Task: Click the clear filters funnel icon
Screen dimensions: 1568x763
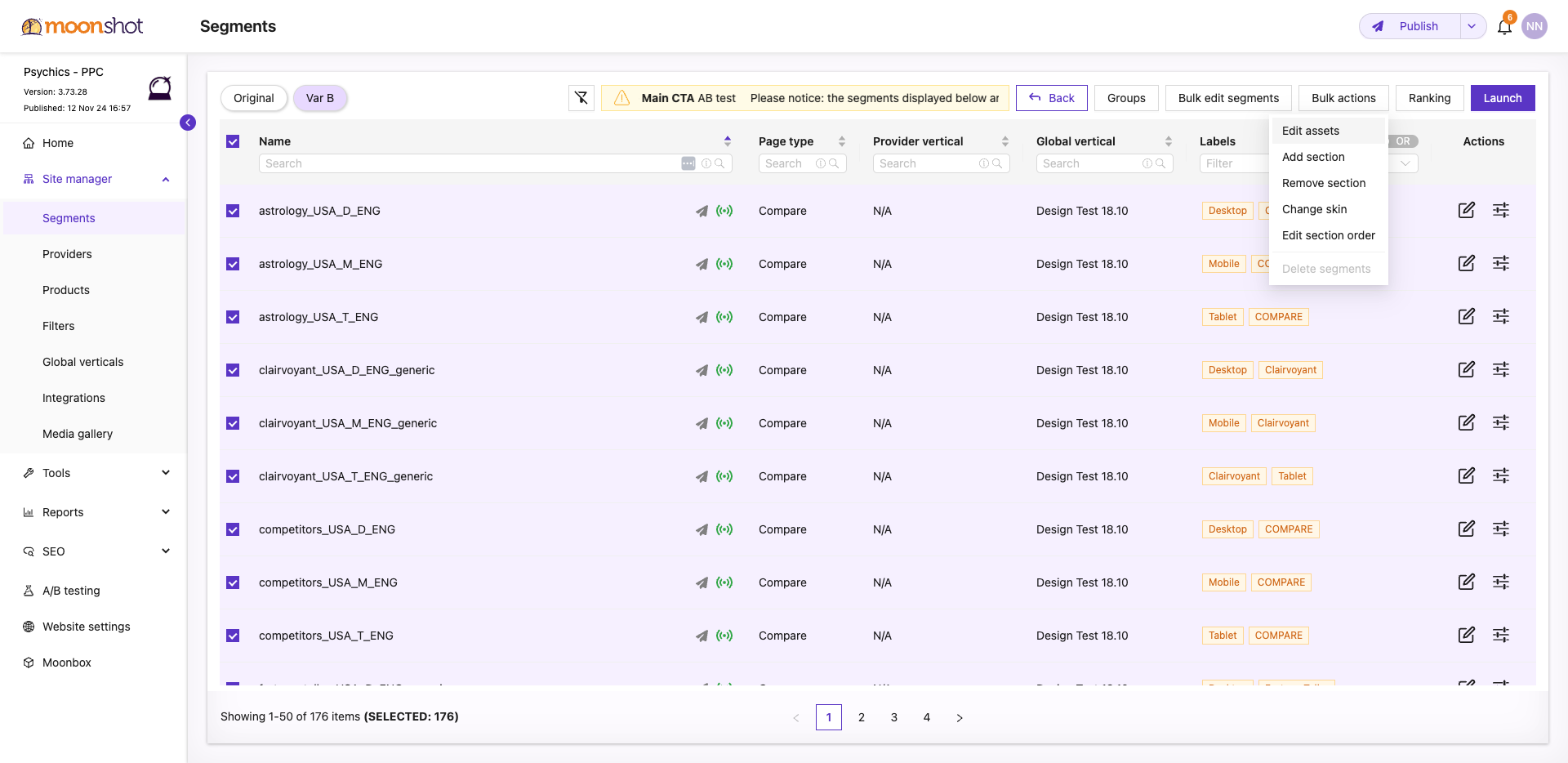Action: (581, 98)
